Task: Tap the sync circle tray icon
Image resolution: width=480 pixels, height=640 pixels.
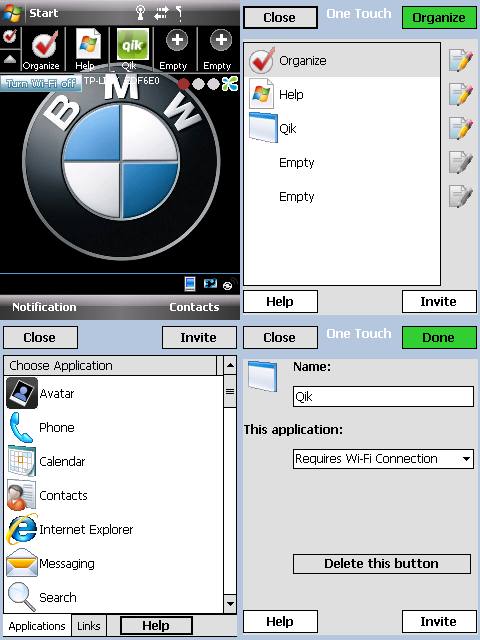Action: [227, 285]
